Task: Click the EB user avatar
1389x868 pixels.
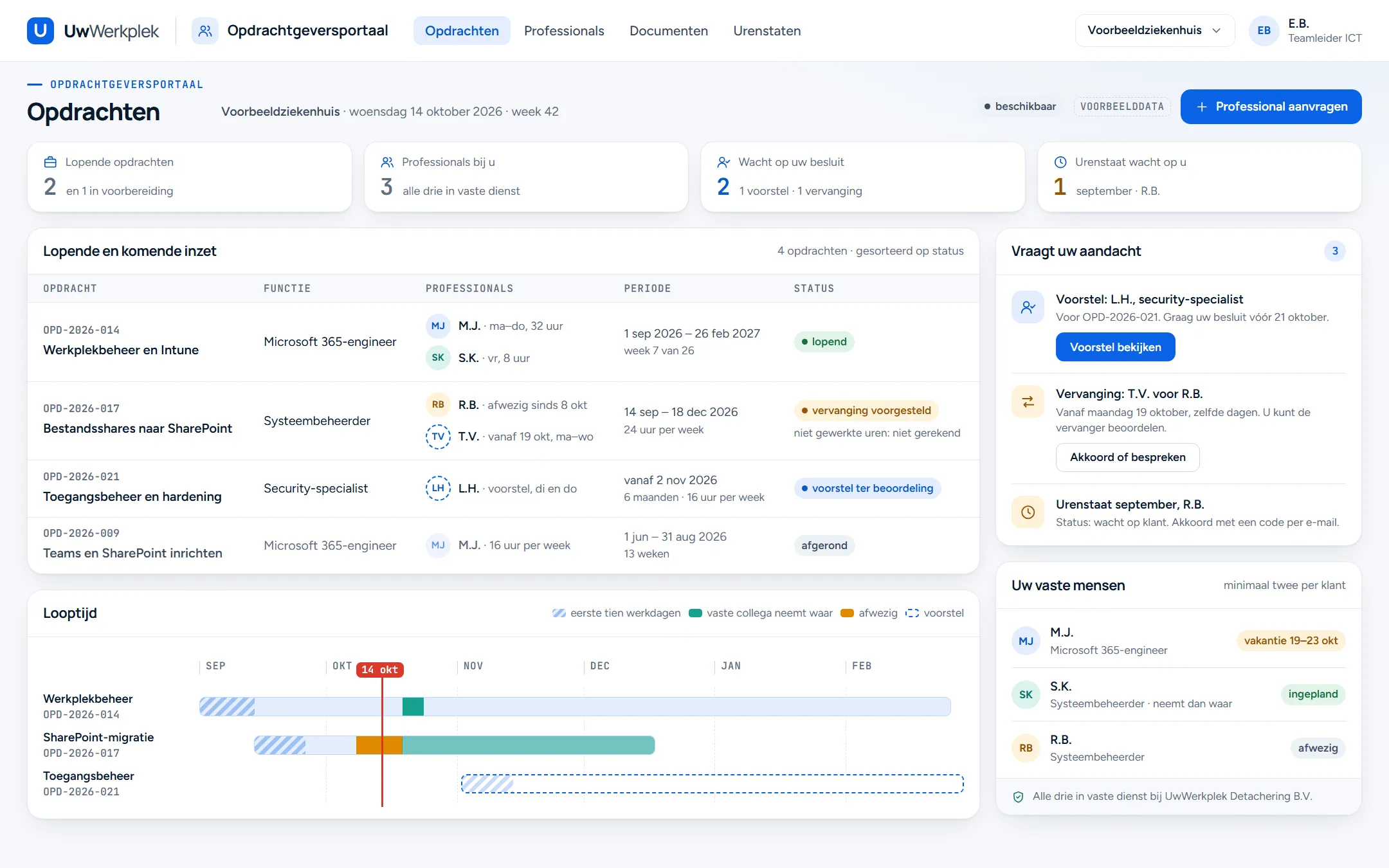Action: pos(1264,30)
